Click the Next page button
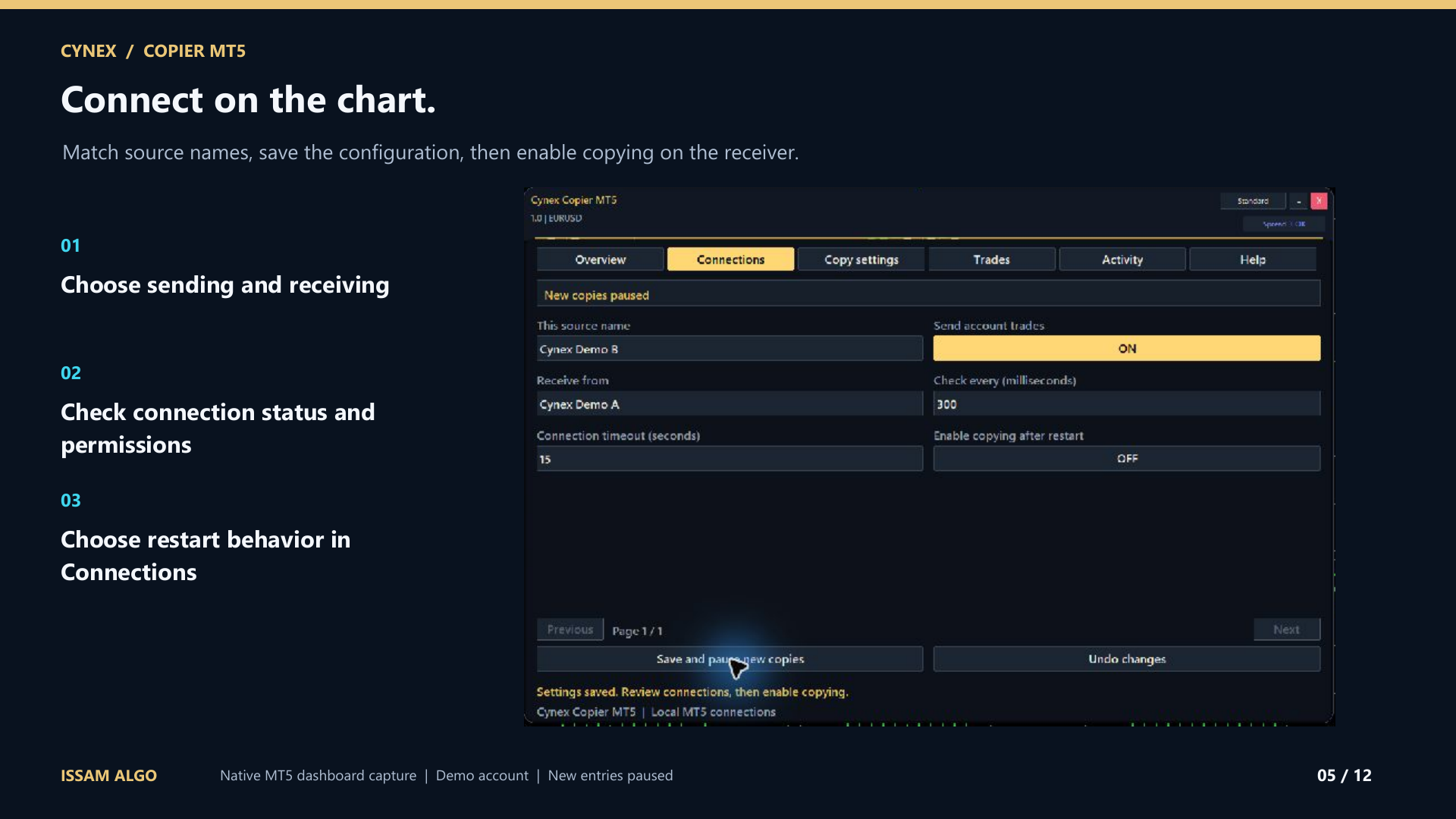The image size is (1456, 819). click(1286, 629)
